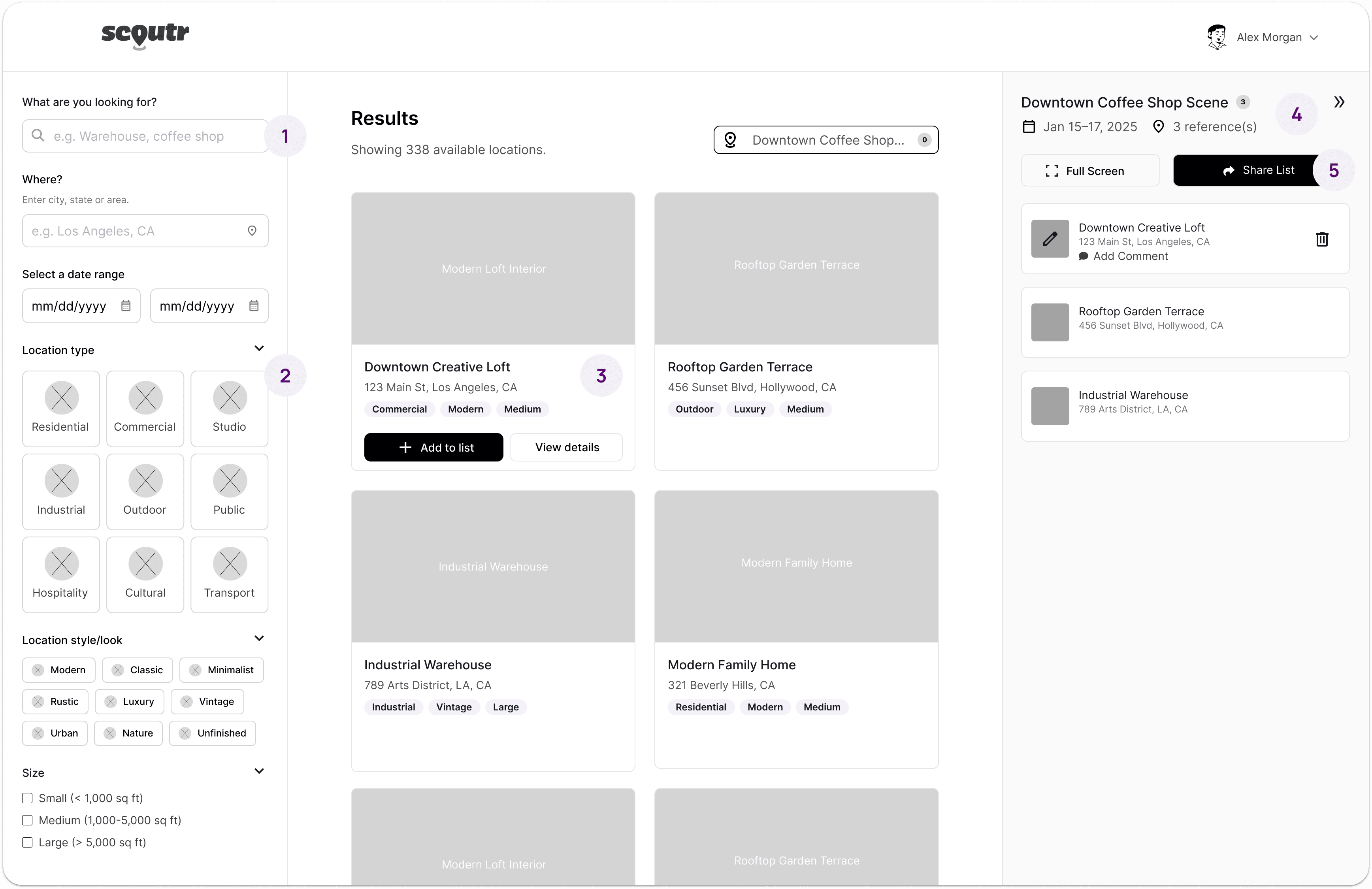Collapse the Location type section

pyautogui.click(x=259, y=348)
